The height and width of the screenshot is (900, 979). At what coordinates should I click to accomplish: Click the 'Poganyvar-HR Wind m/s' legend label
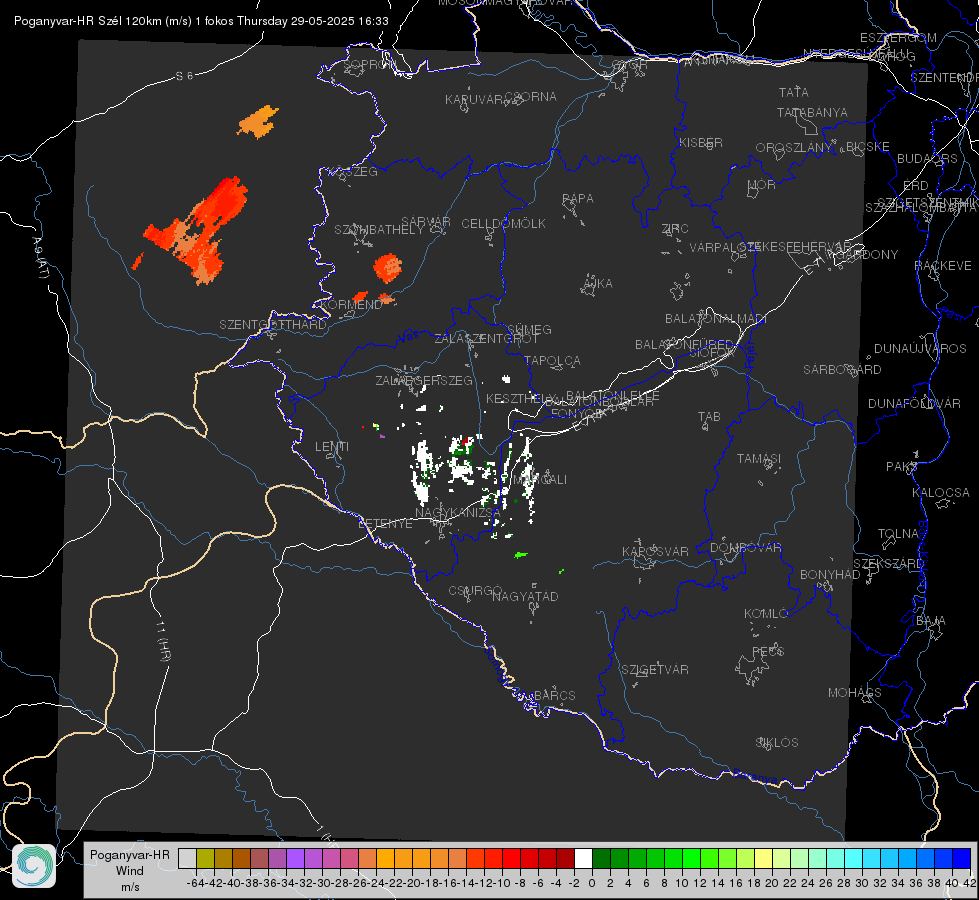point(130,871)
